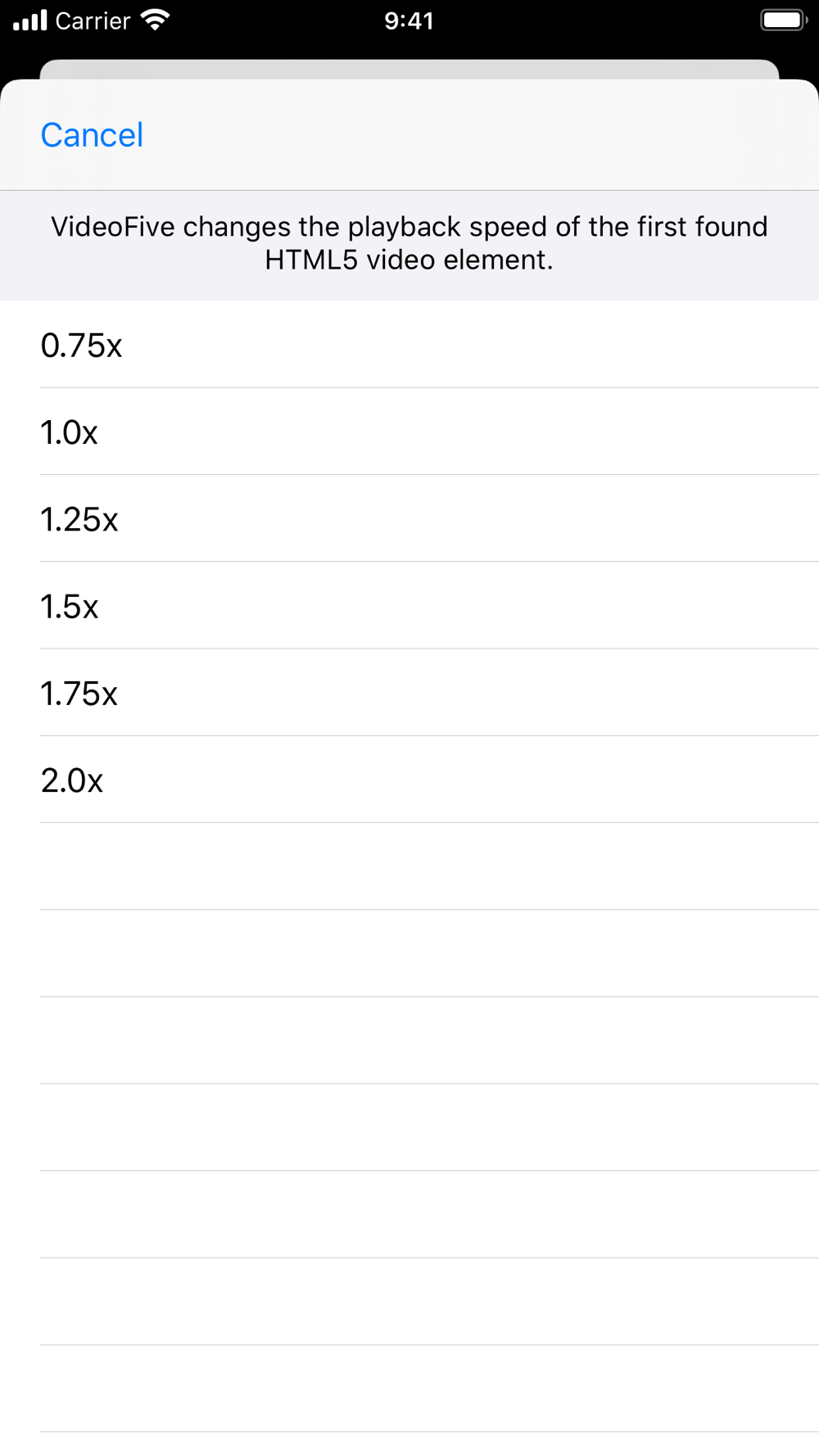Tap the cellular signal bars icon
Viewport: 819px width, 1456px height.
(30, 20)
